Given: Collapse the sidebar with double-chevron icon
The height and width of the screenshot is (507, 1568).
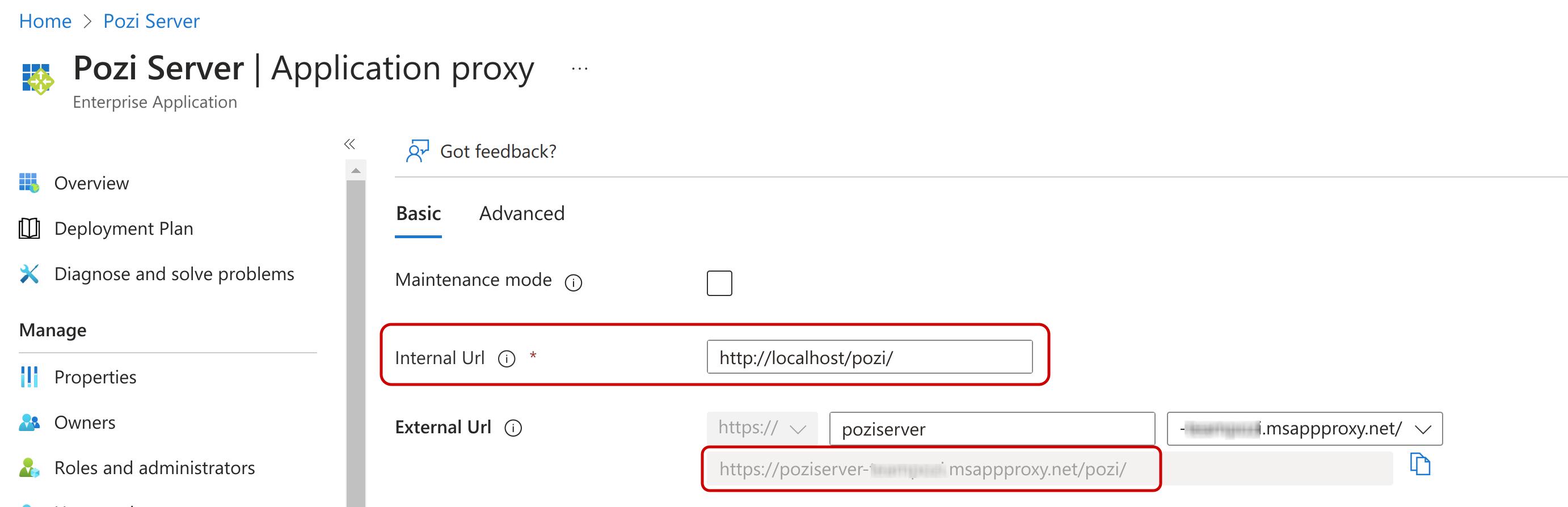Looking at the screenshot, I should pos(349,144).
